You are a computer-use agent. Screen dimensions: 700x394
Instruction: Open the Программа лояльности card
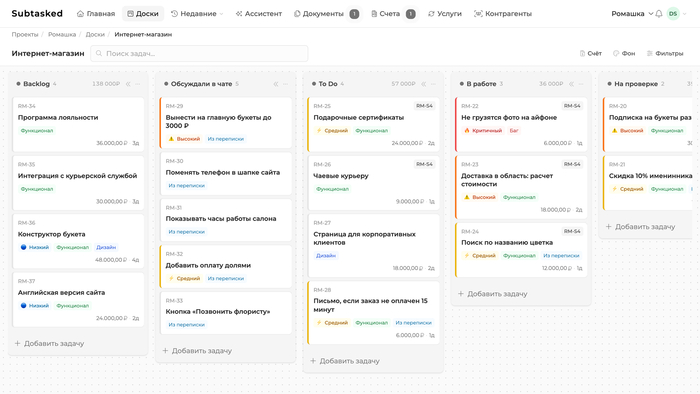tap(78, 124)
